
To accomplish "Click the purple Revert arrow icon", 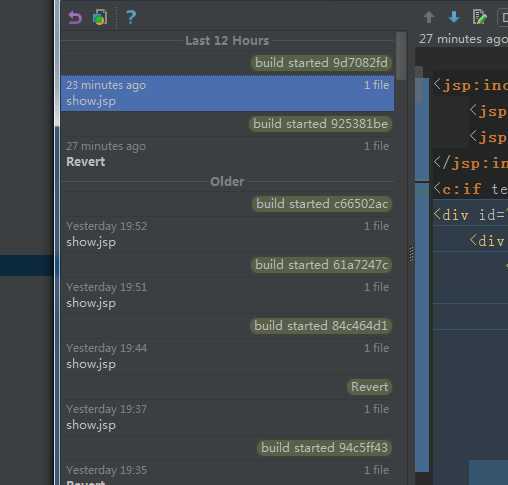I will 75,17.
